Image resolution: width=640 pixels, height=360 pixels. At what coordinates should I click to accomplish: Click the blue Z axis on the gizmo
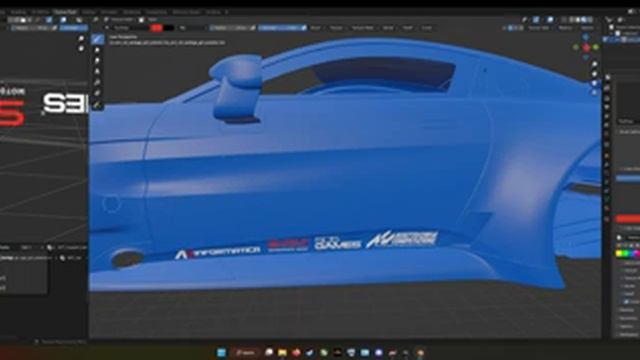586,38
